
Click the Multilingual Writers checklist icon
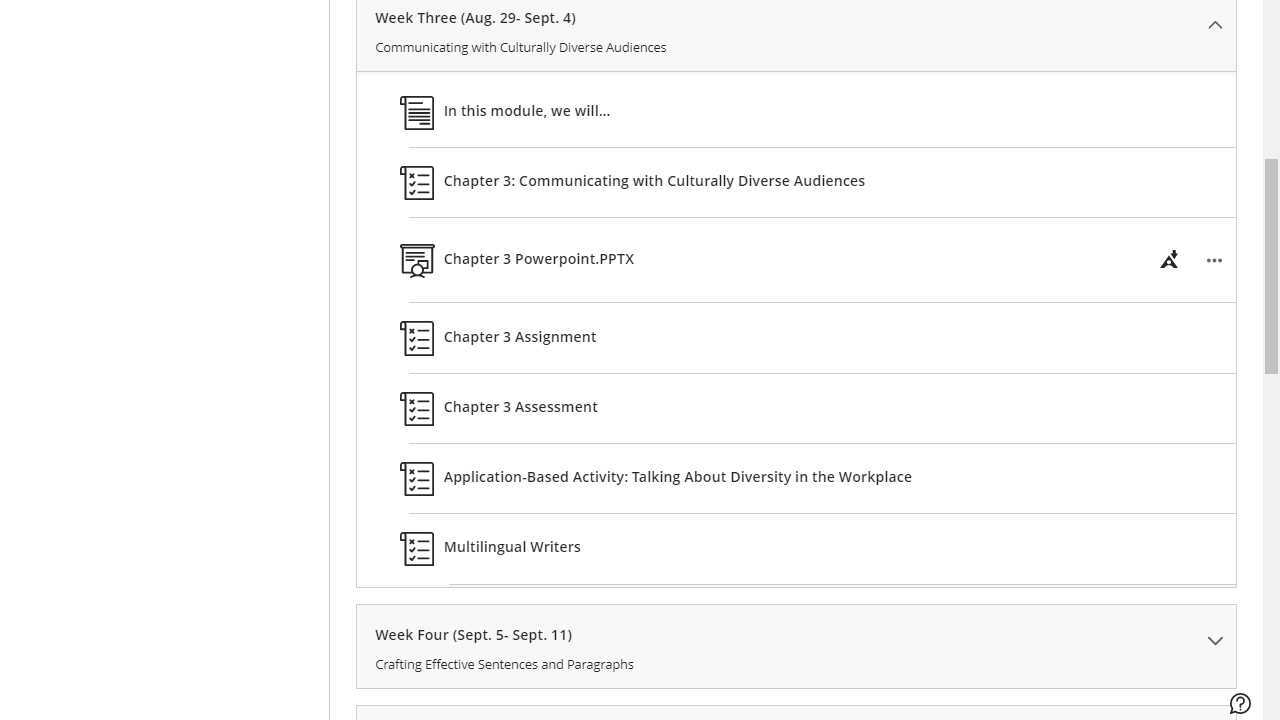coord(417,549)
